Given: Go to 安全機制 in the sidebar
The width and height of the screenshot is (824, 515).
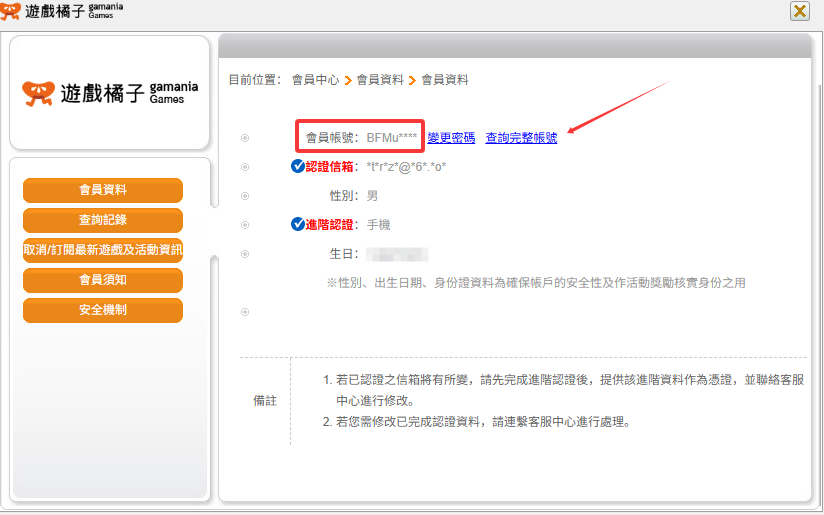Looking at the screenshot, I should point(103,310).
